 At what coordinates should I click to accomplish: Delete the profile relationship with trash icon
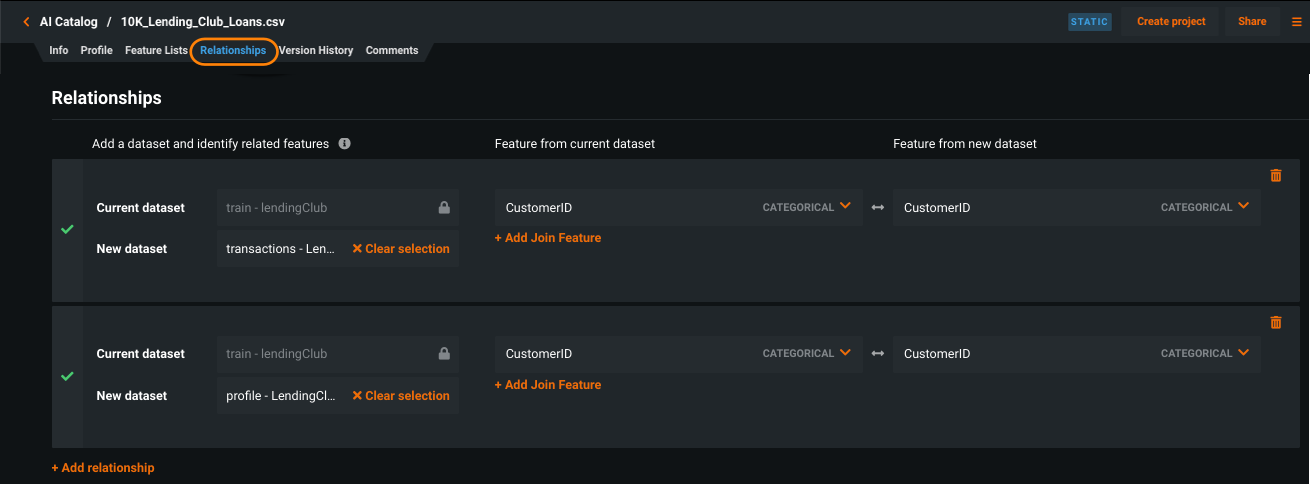(1275, 322)
